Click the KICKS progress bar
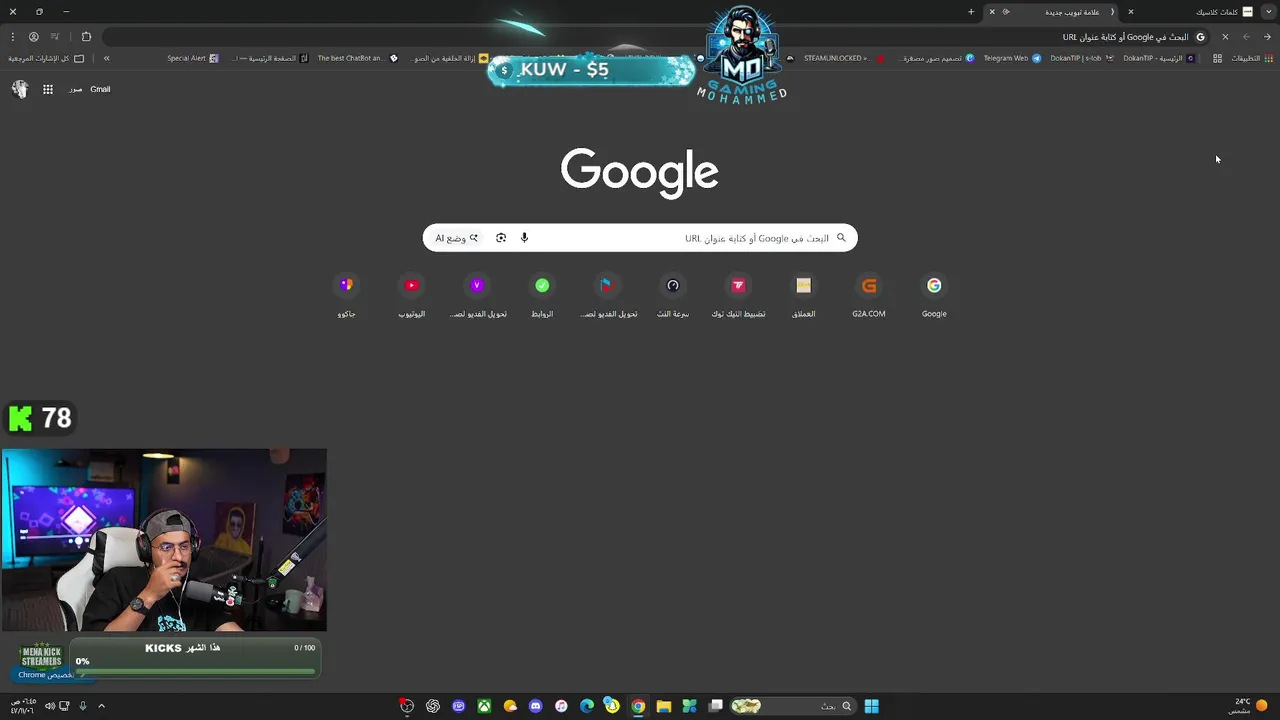 (x=197, y=672)
